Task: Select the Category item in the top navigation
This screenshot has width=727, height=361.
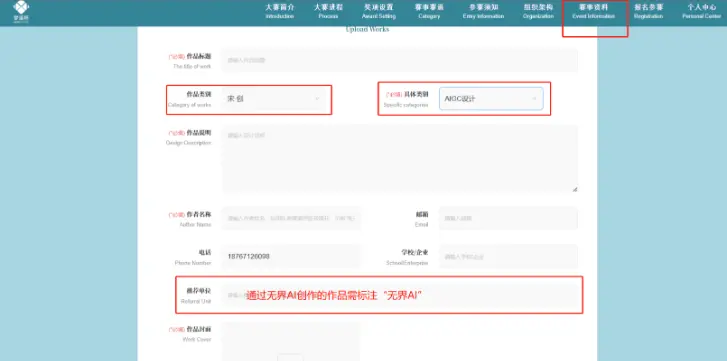Action: click(x=429, y=12)
